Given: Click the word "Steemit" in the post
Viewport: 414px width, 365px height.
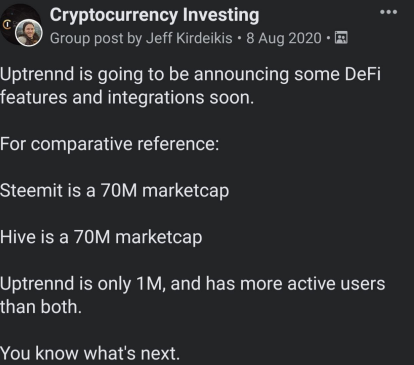Looking at the screenshot, I should pyautogui.click(x=31, y=191).
